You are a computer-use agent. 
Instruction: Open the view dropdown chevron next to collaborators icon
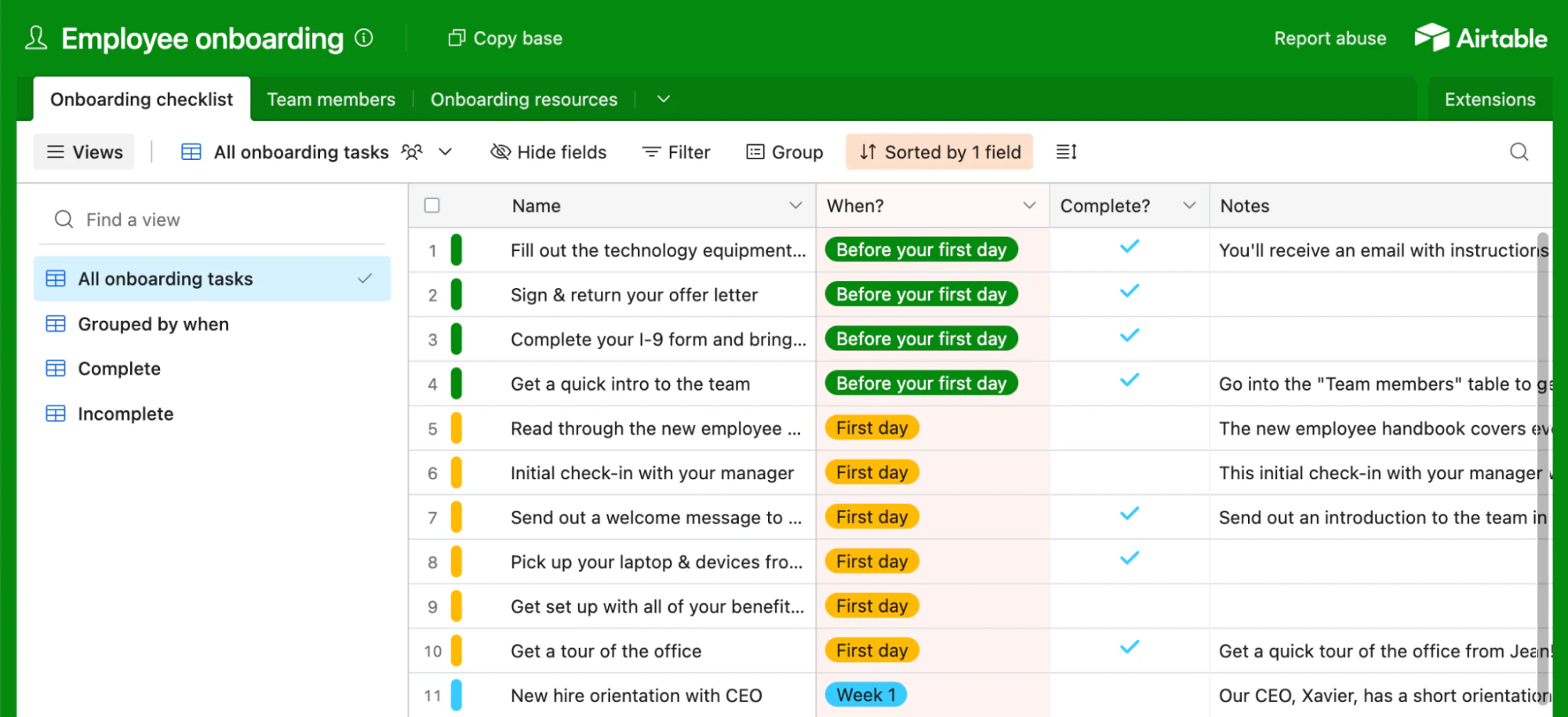(x=445, y=152)
